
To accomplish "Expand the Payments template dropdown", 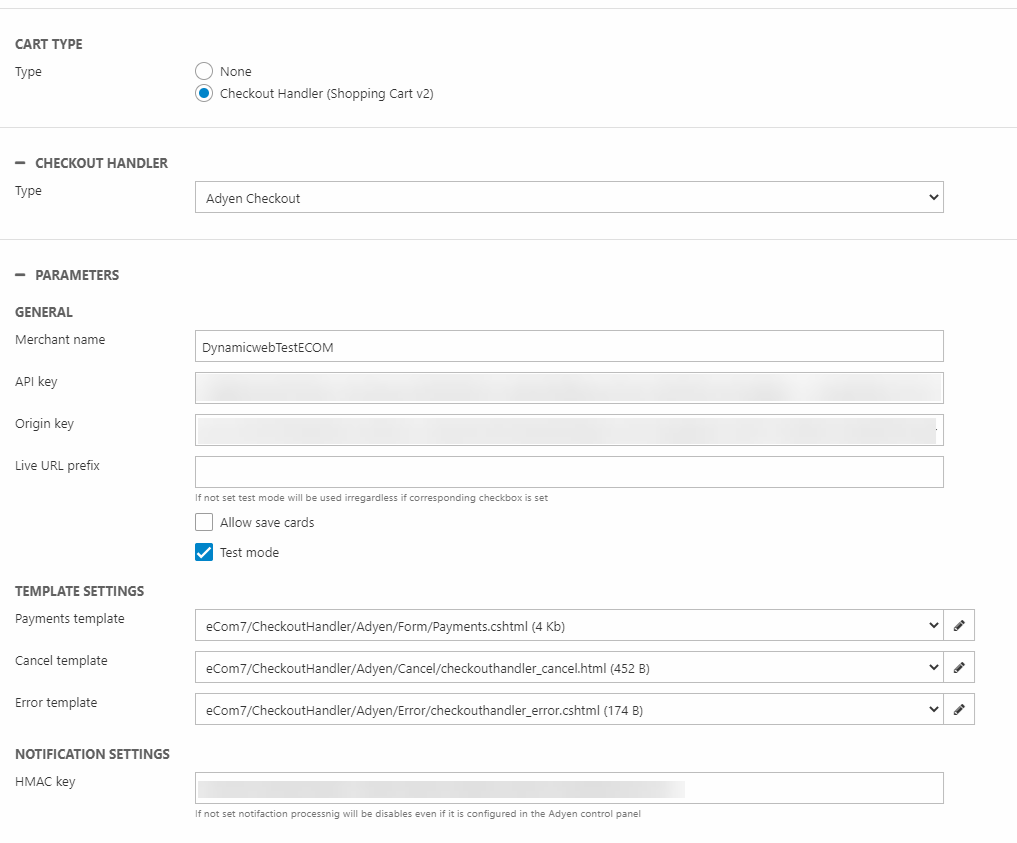I will tap(568, 625).
